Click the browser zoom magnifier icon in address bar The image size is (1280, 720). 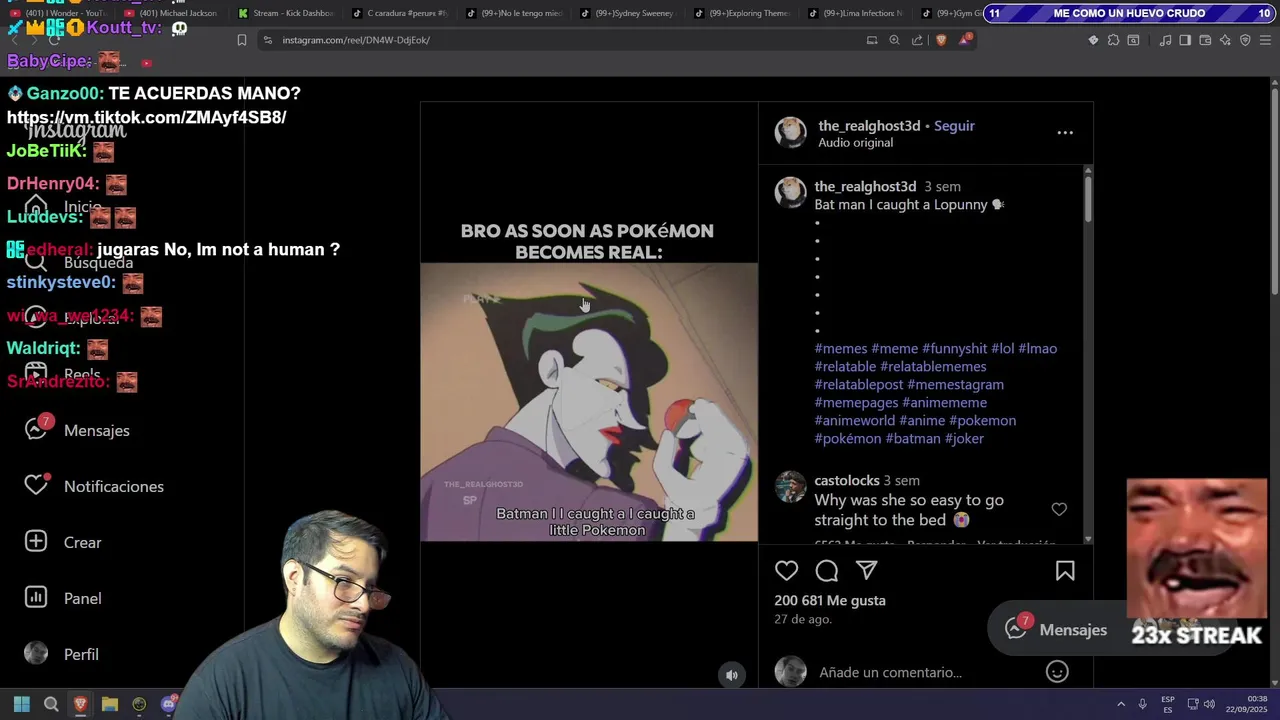[x=894, y=40]
